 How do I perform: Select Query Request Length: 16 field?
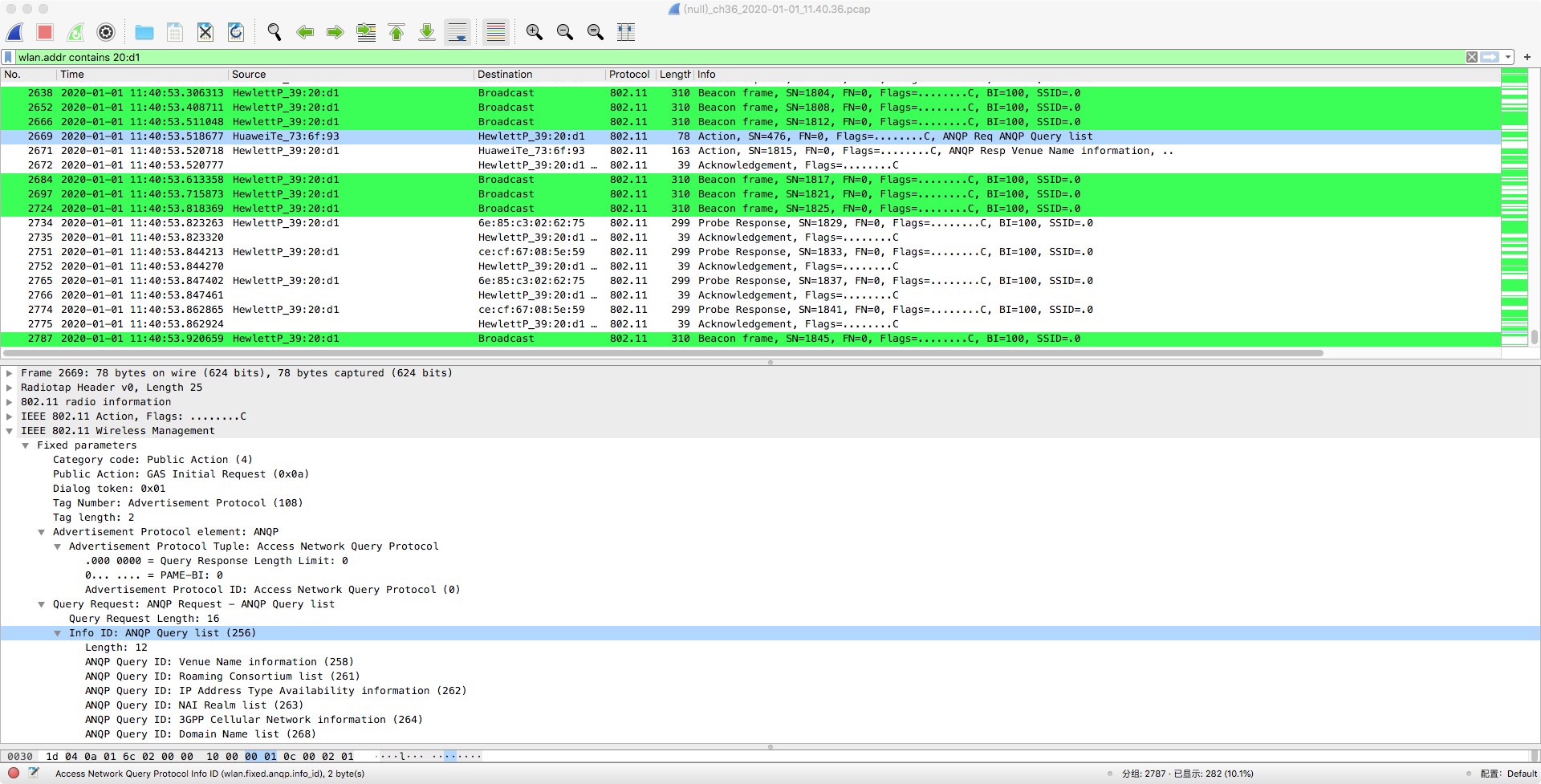(x=144, y=619)
